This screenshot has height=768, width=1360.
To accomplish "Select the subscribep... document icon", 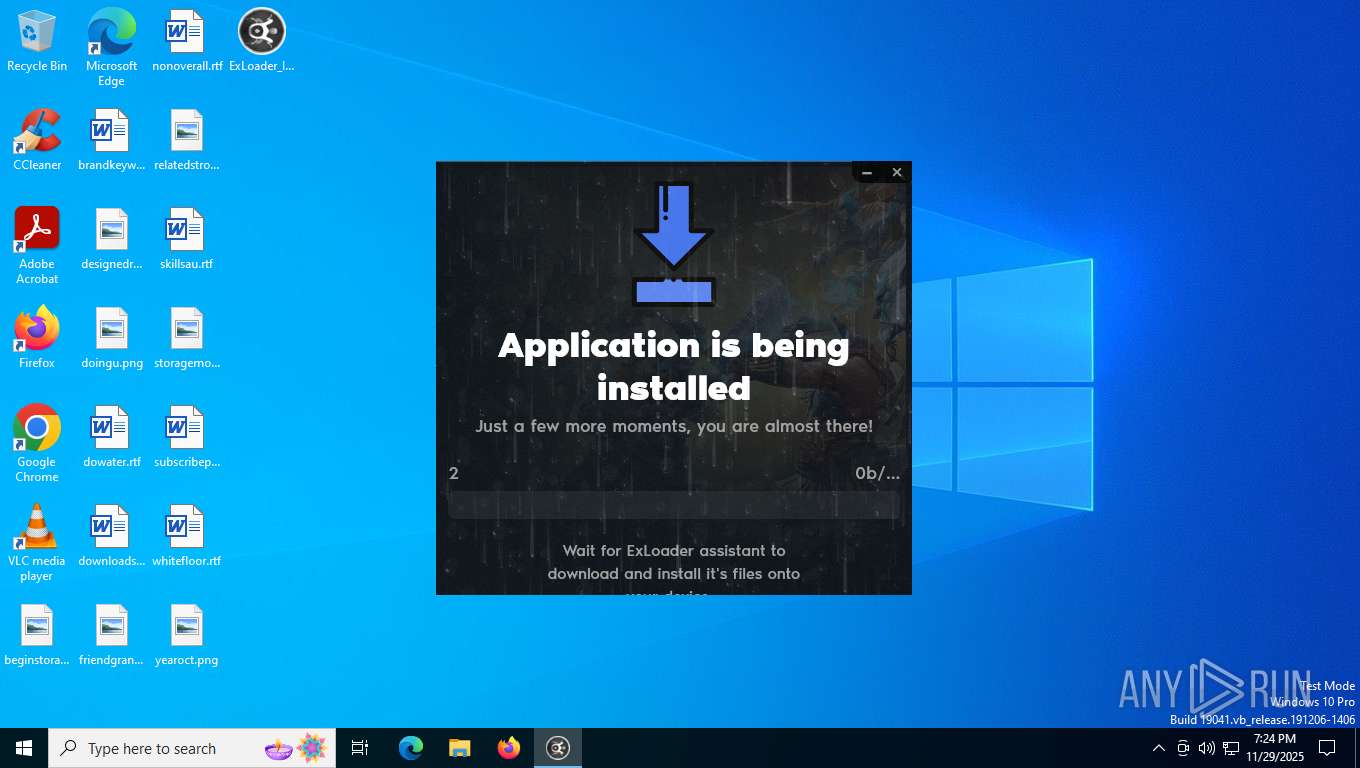I will [x=187, y=437].
